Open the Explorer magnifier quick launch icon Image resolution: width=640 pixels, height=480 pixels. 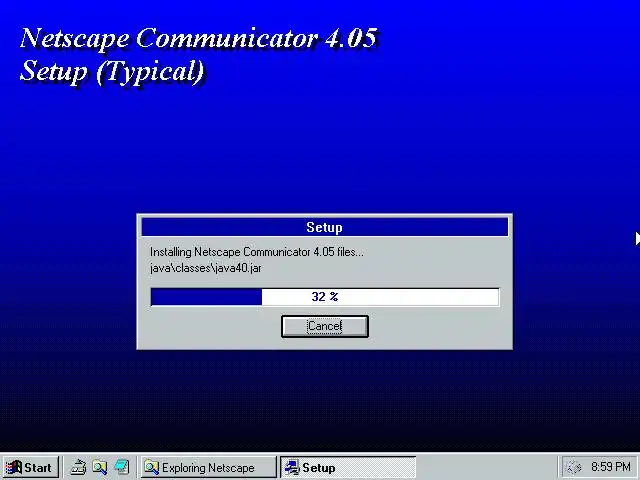coord(100,467)
